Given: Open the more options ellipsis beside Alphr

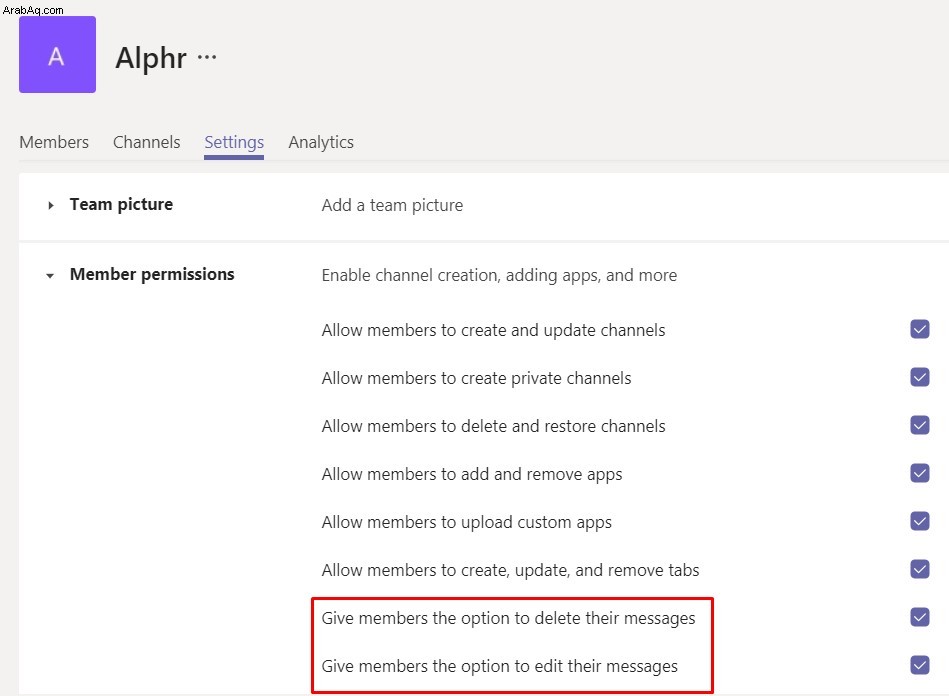Looking at the screenshot, I should [207, 57].
